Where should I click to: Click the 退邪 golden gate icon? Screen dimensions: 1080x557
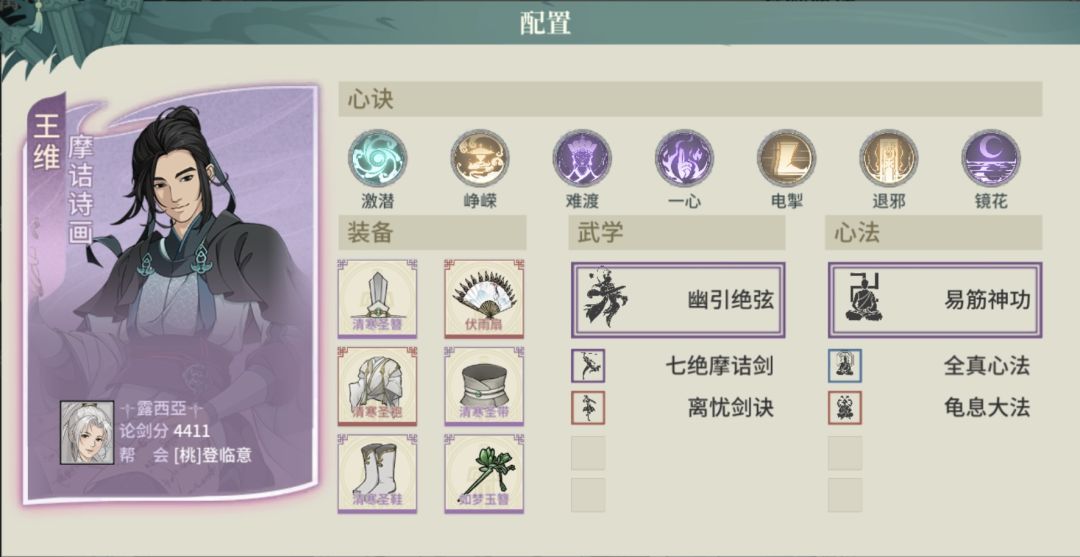pos(889,159)
